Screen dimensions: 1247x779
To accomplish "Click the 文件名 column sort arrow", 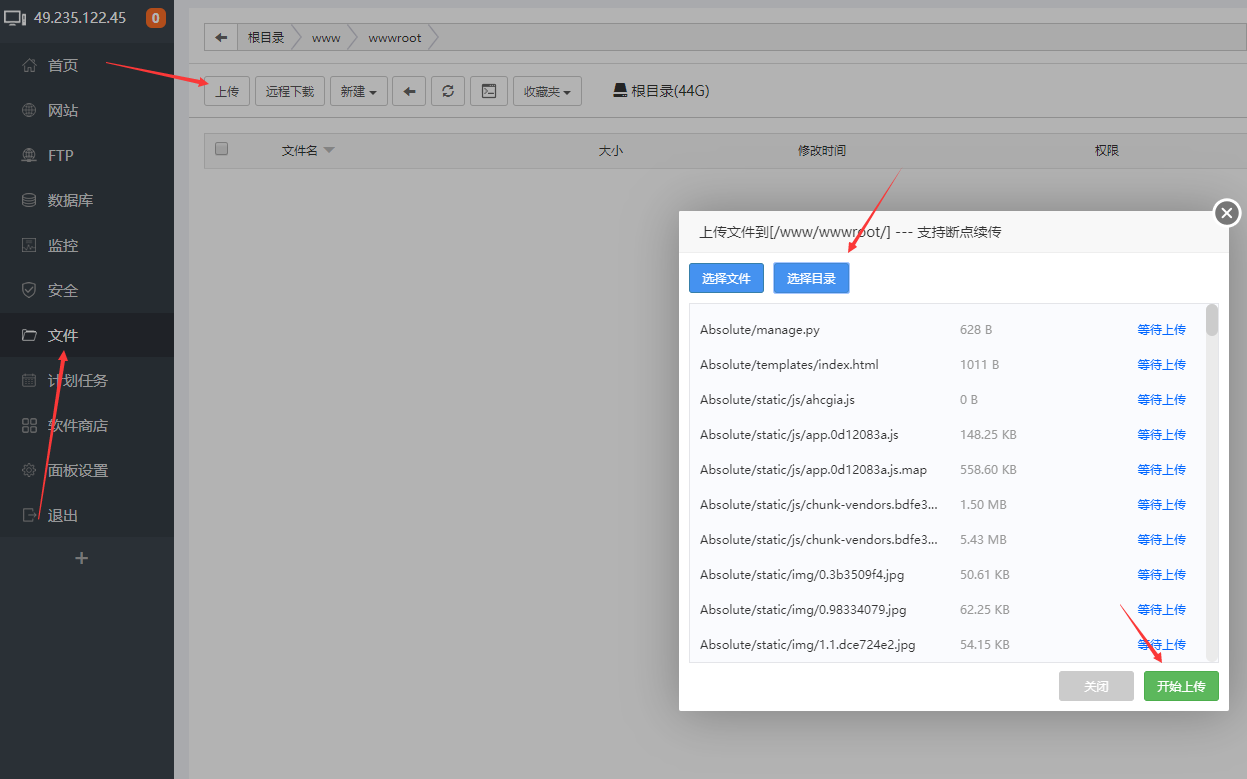I will pyautogui.click(x=332, y=149).
